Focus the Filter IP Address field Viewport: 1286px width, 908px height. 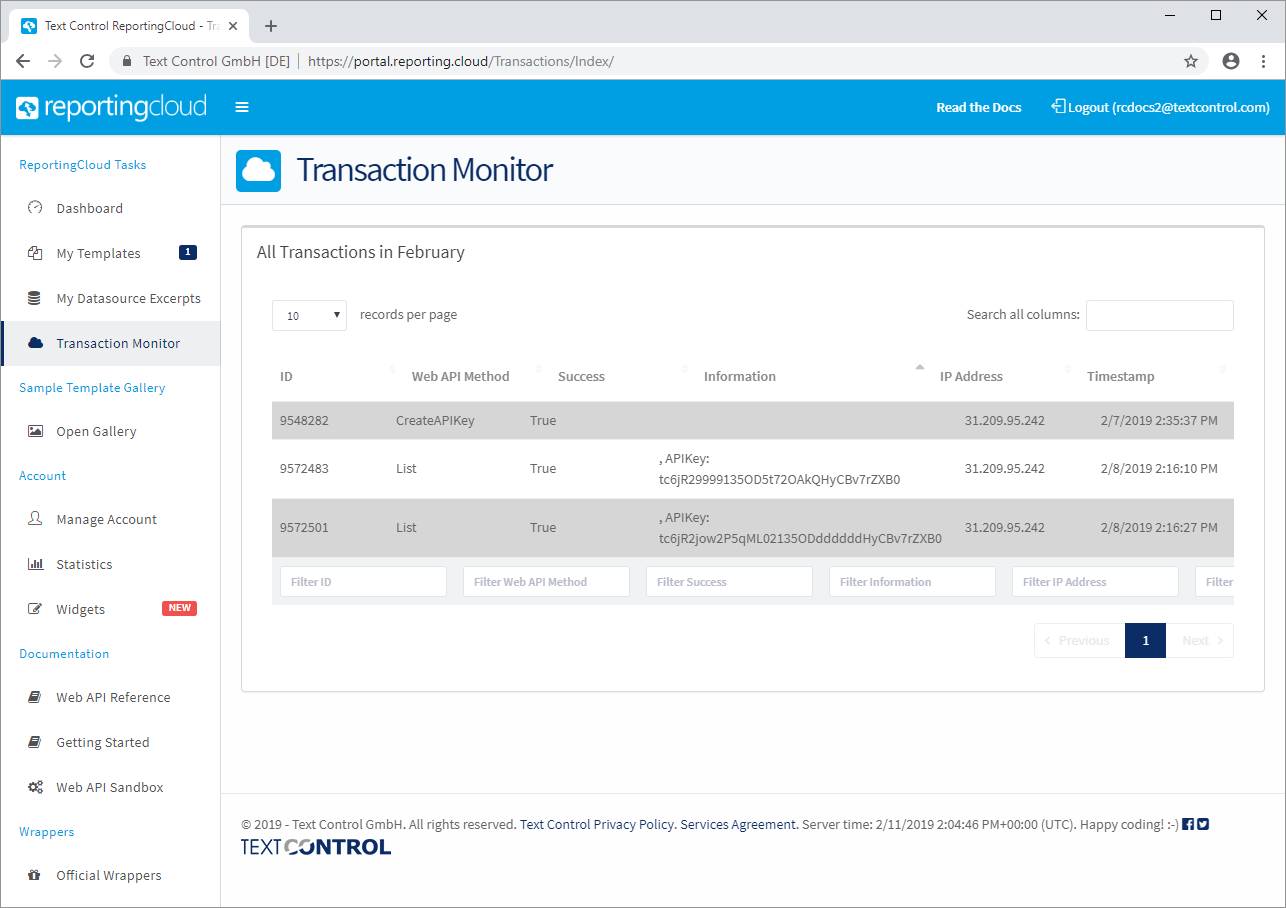click(1095, 582)
